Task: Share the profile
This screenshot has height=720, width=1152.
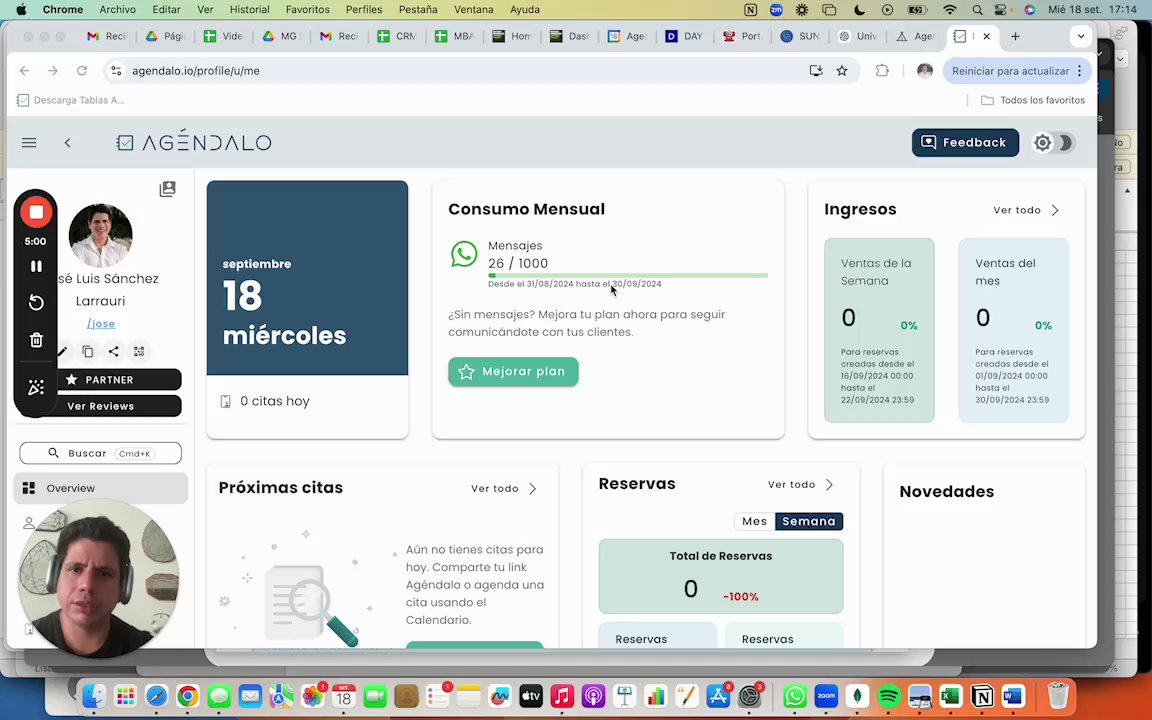Action: 113,351
